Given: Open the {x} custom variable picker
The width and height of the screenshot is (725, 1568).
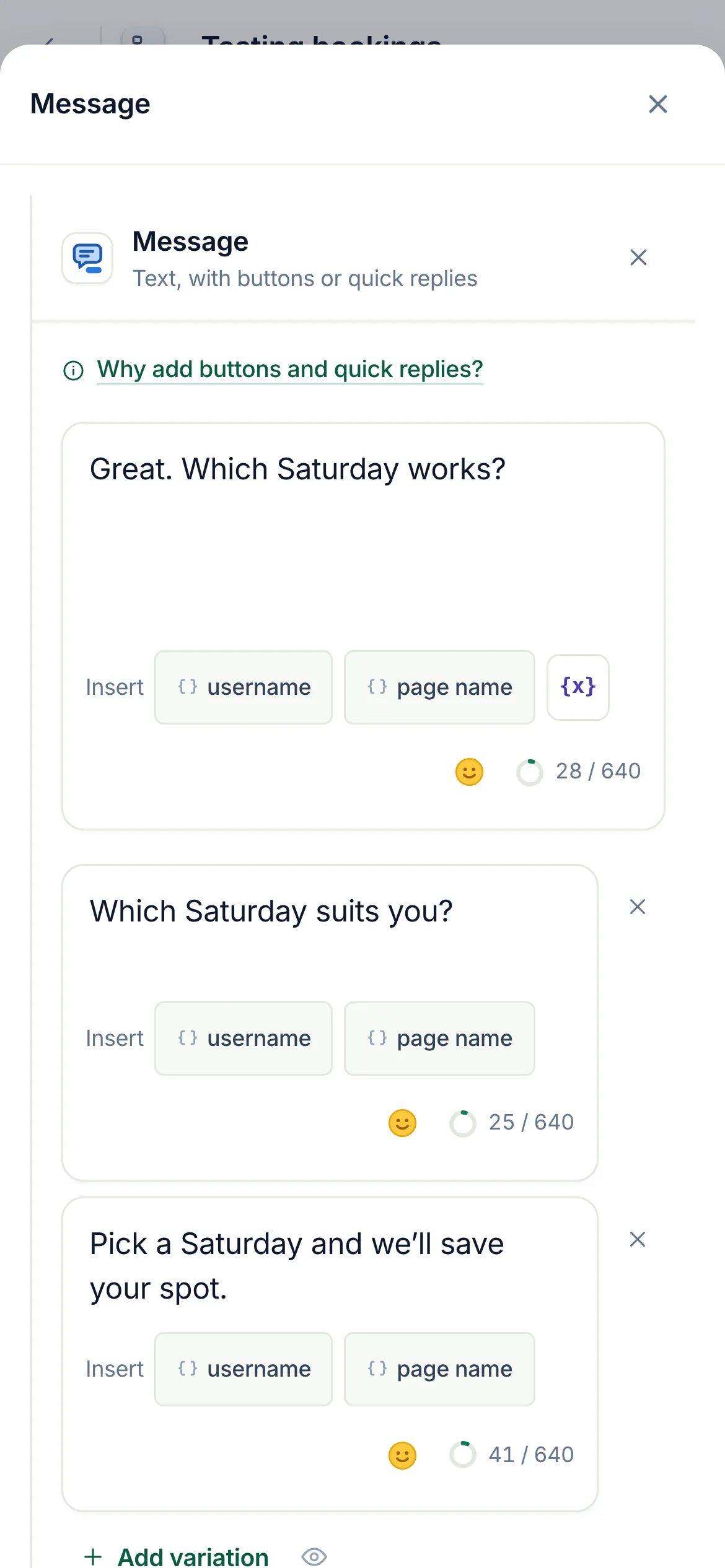Looking at the screenshot, I should [x=578, y=687].
